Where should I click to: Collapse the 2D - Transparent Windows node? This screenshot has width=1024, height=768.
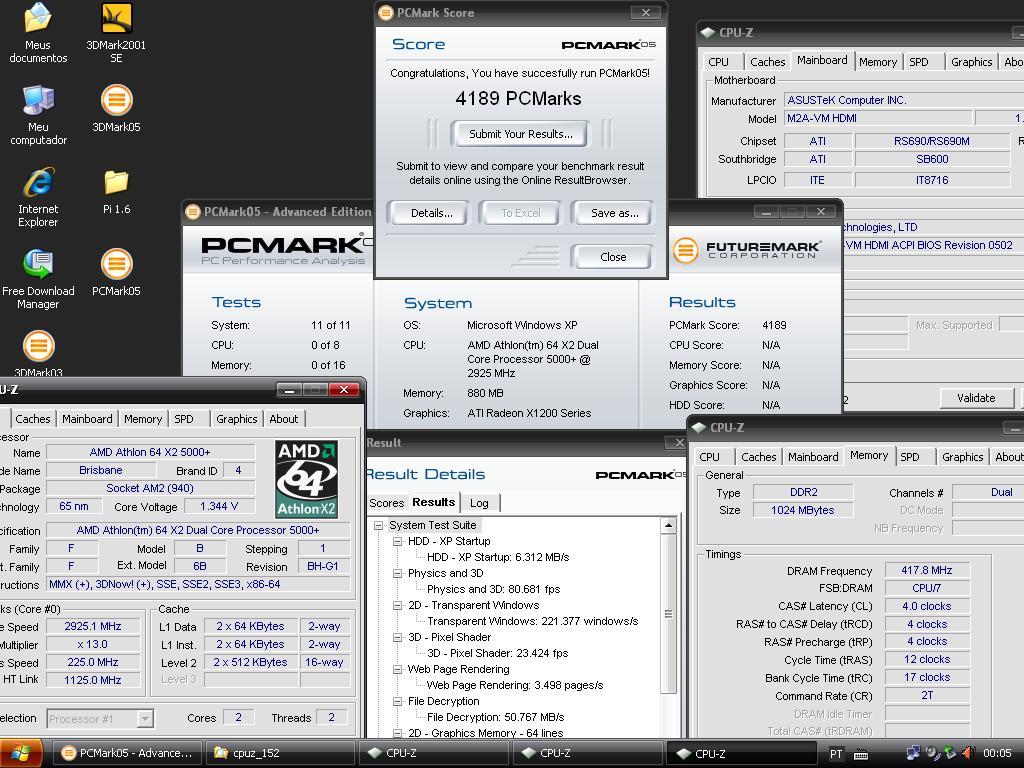[397, 605]
